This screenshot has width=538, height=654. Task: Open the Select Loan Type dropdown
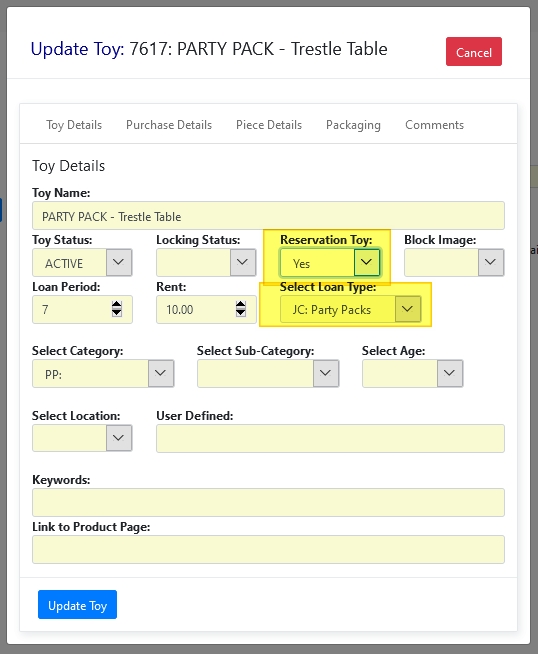pyautogui.click(x=350, y=309)
